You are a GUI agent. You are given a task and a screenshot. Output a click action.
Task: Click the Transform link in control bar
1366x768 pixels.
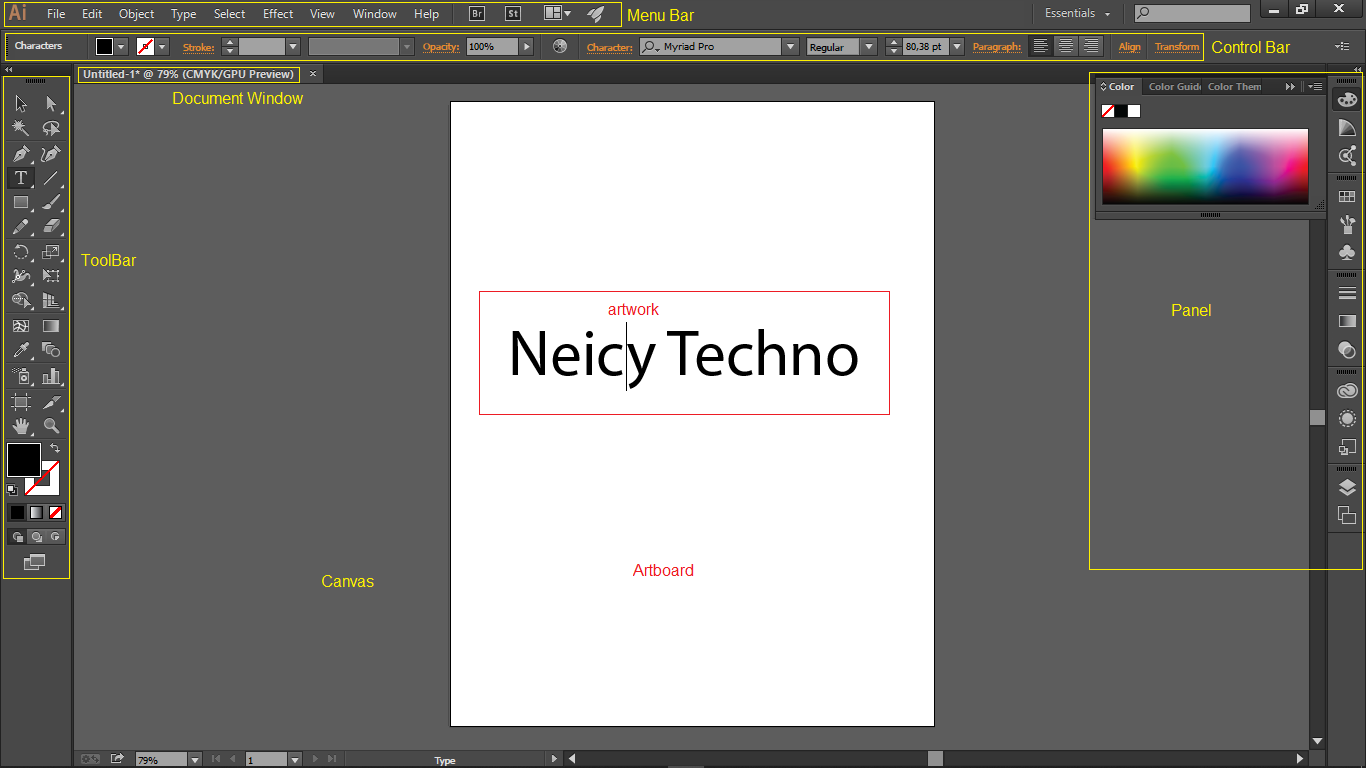coord(1177,47)
